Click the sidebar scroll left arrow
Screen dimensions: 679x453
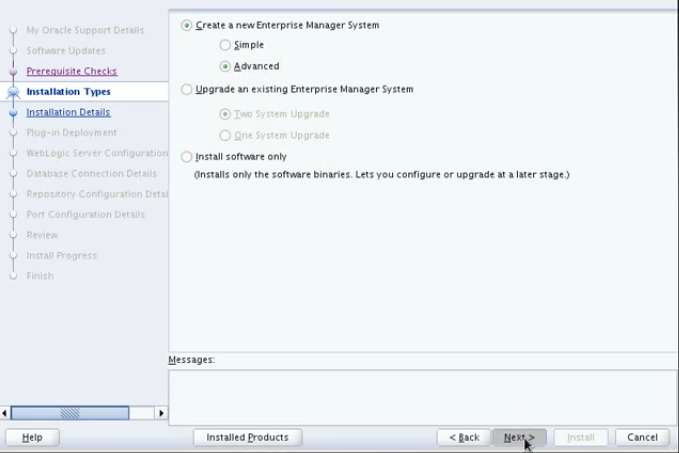5,413
